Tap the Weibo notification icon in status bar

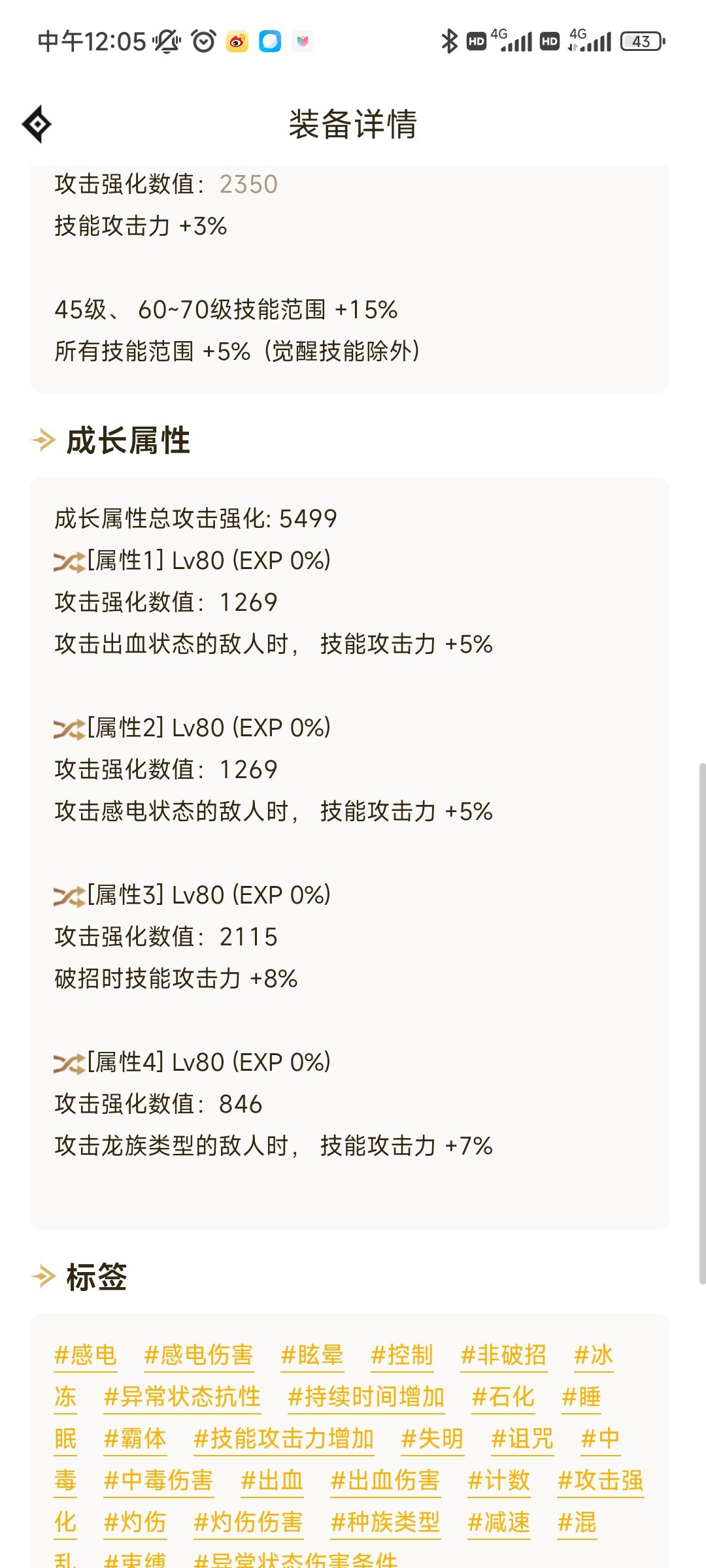(237, 41)
